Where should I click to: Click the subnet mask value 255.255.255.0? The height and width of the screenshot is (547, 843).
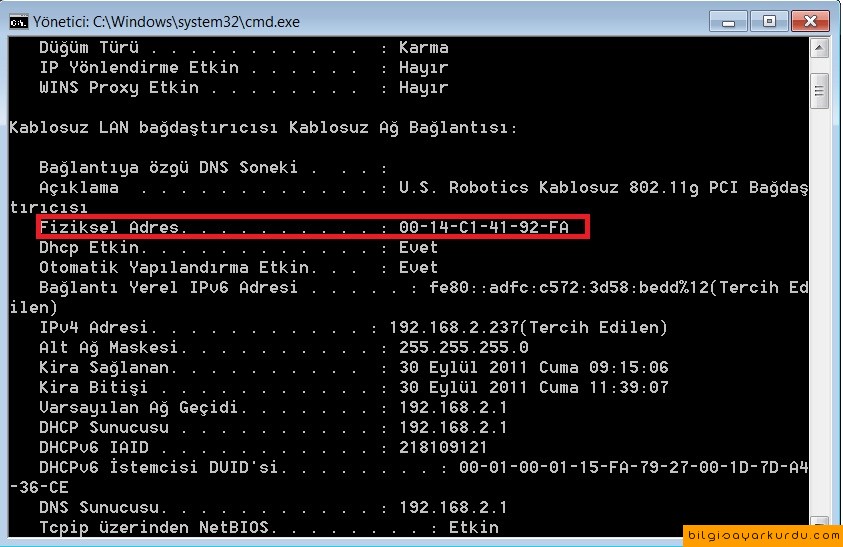coord(463,347)
